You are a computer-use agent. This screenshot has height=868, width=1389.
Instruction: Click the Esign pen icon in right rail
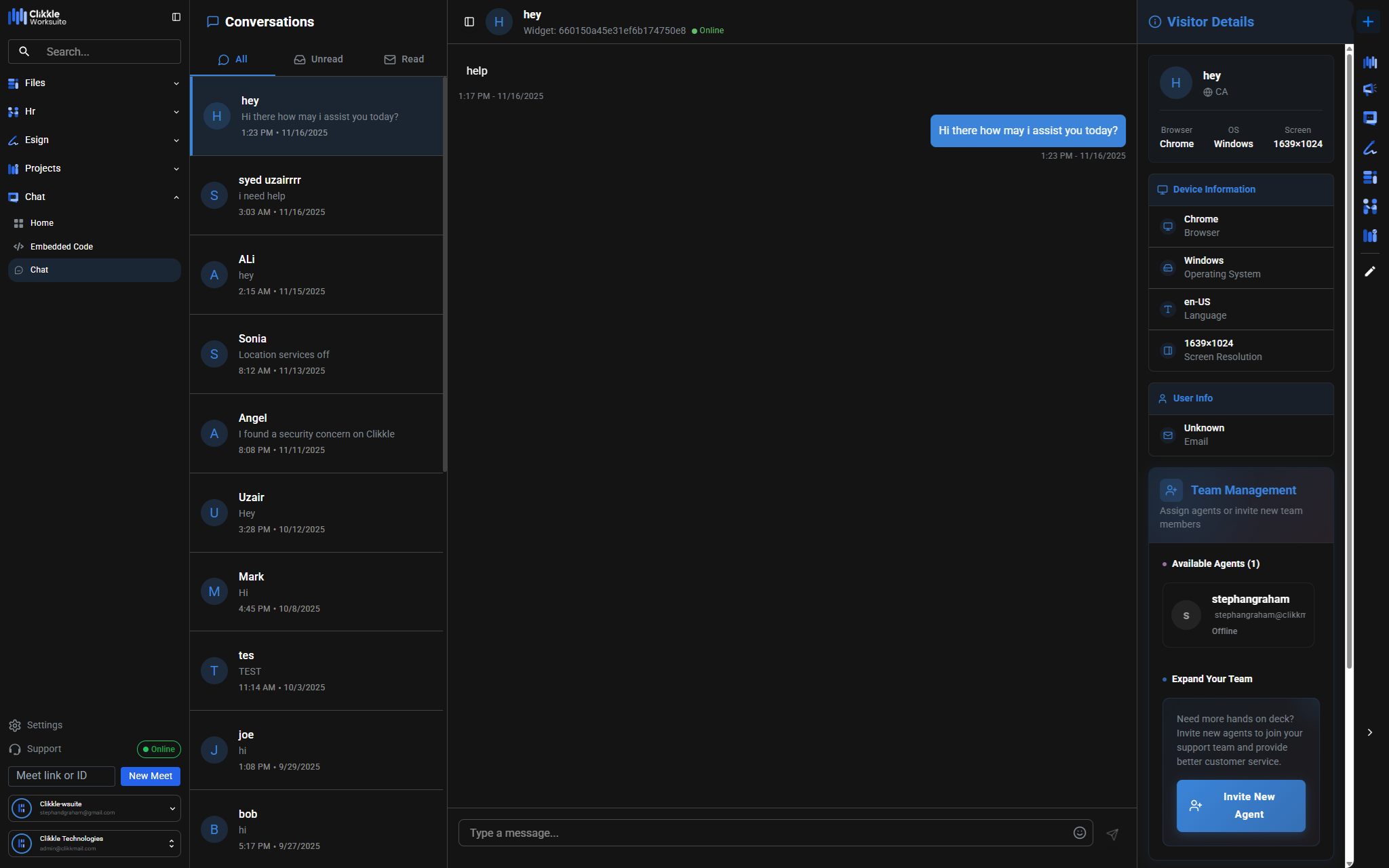pyautogui.click(x=1370, y=148)
